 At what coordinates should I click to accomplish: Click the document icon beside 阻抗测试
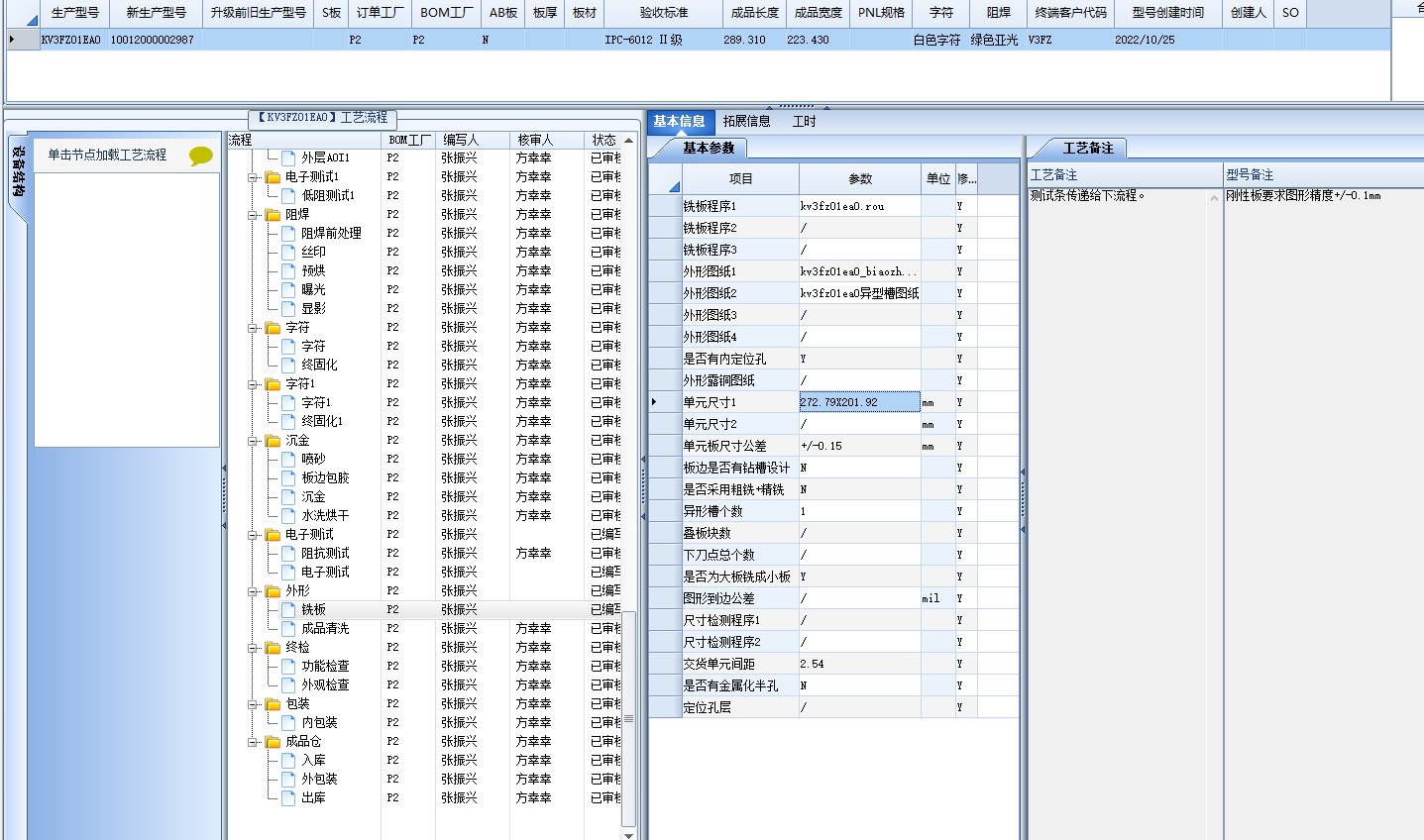click(x=288, y=553)
